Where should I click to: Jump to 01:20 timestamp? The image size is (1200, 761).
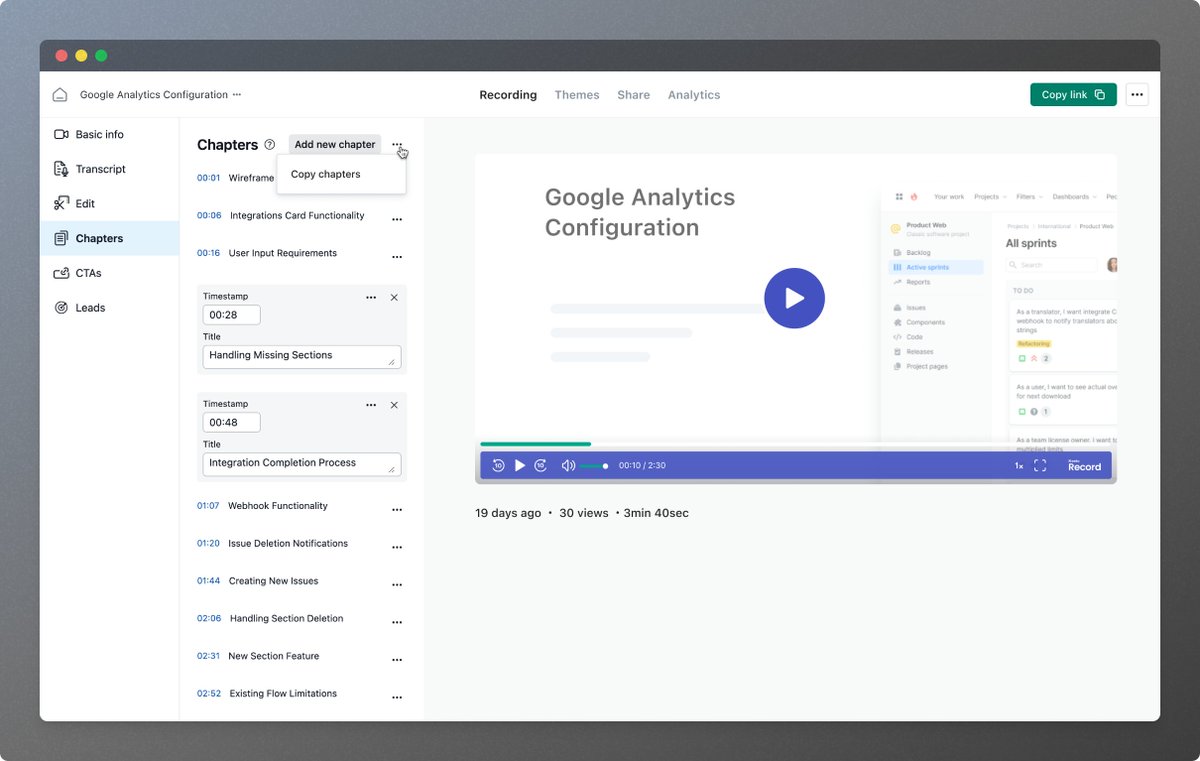(x=208, y=544)
